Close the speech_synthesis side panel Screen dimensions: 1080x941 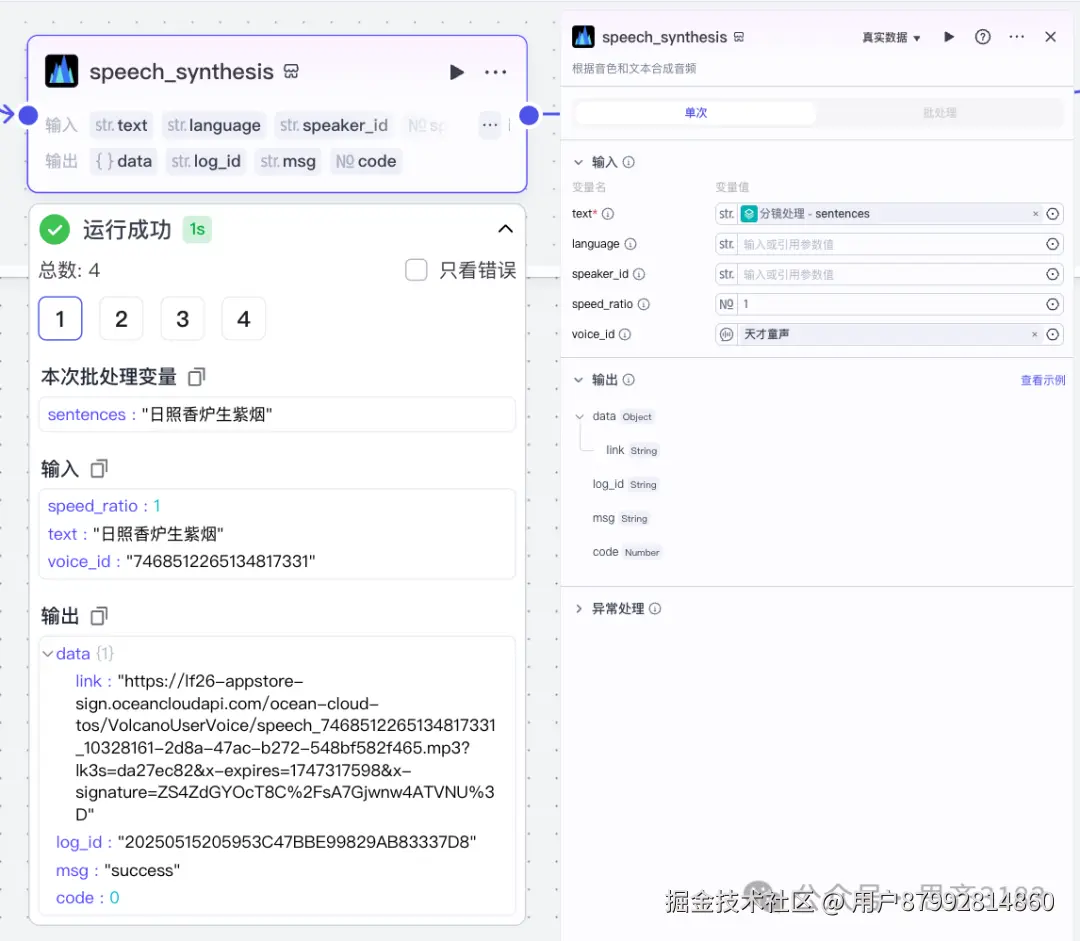(1050, 37)
